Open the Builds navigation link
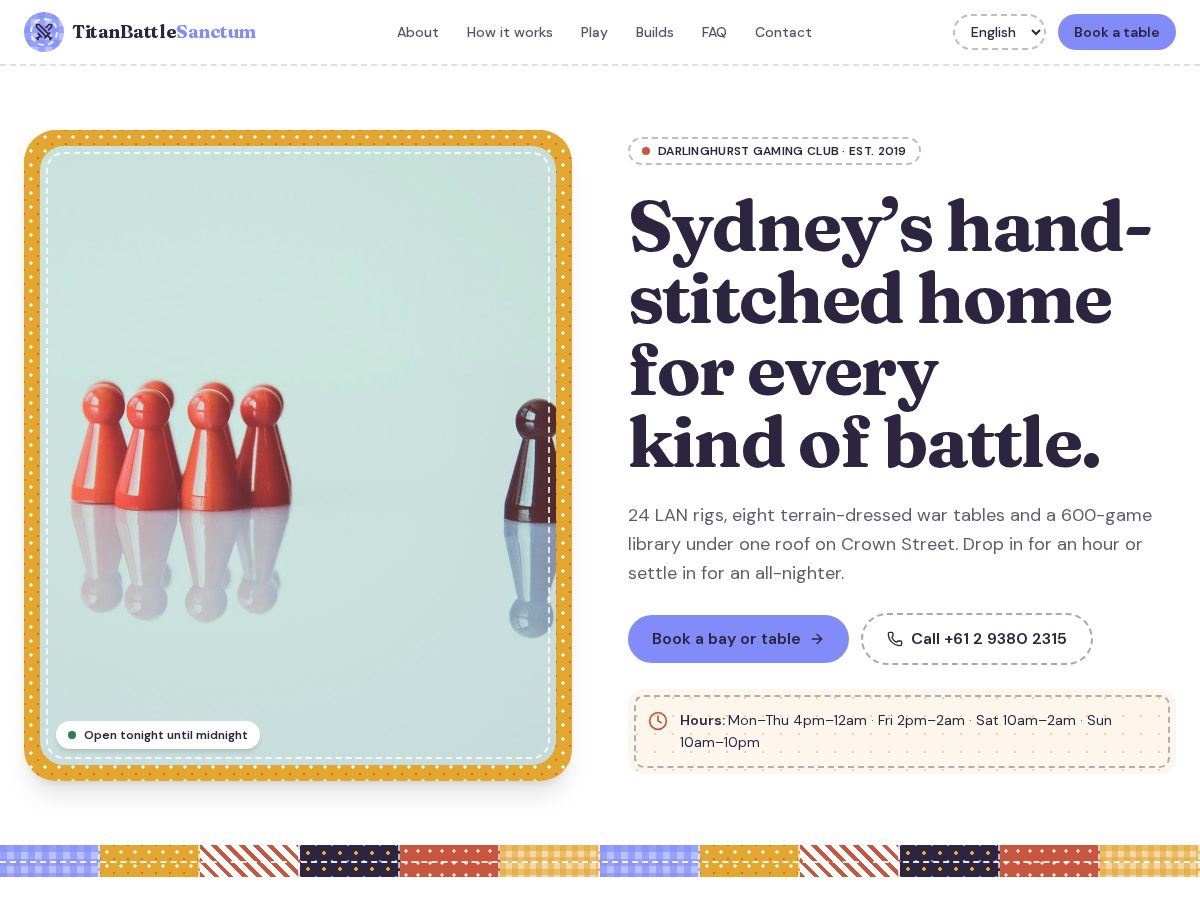The width and height of the screenshot is (1200, 900). 655,32
